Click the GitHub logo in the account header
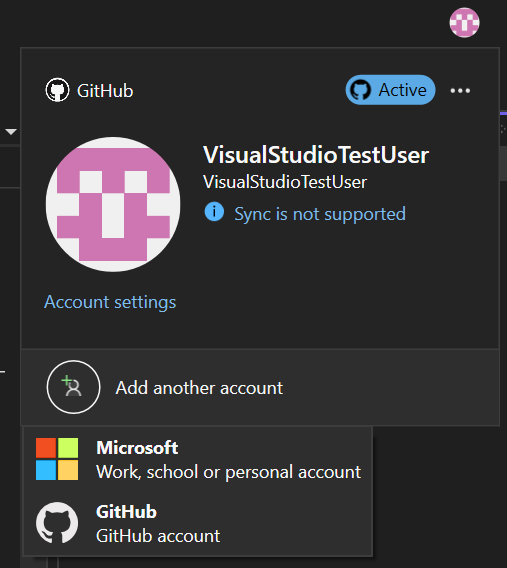This screenshot has width=507, height=568. pos(57,90)
